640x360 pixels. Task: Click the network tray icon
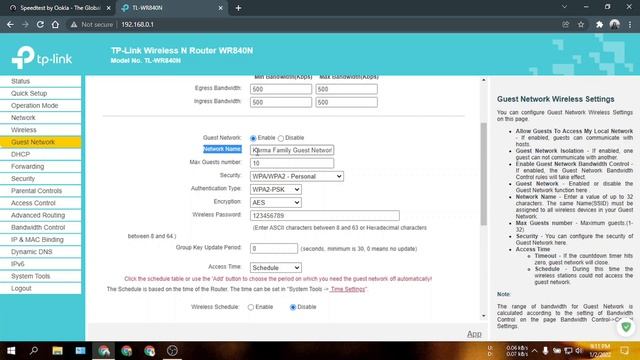pos(568,351)
